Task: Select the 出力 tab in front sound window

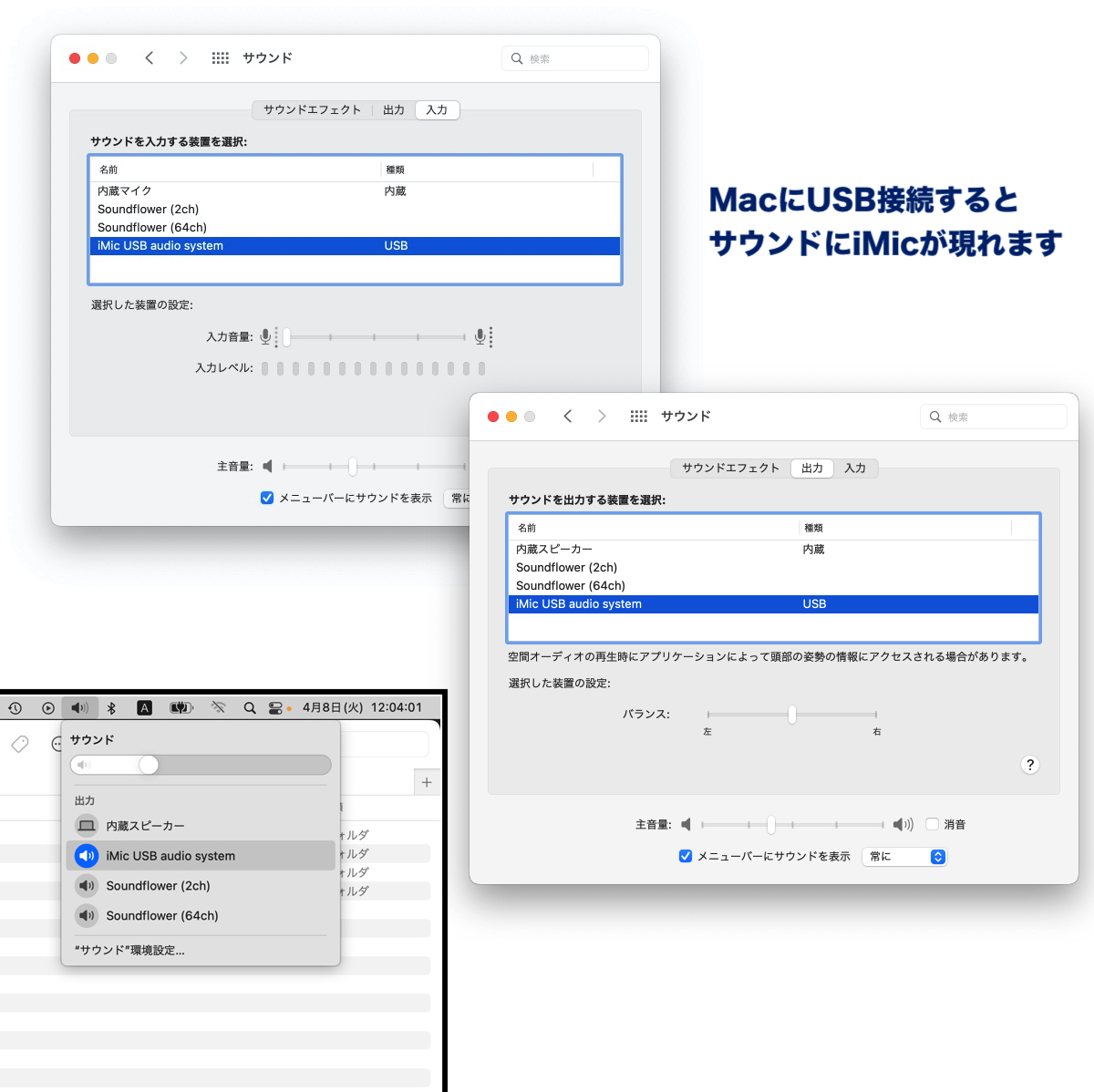Action: tap(812, 468)
